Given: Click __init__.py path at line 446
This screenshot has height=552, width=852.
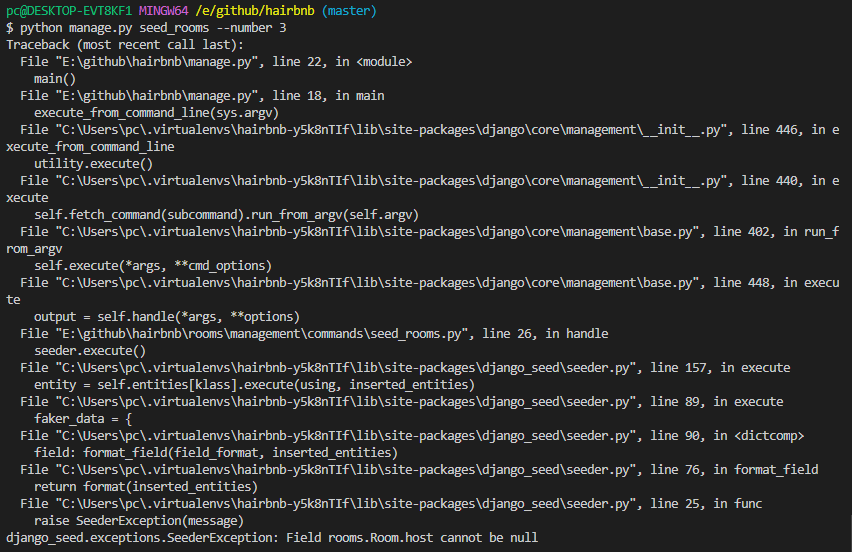Looking at the screenshot, I should (x=391, y=130).
